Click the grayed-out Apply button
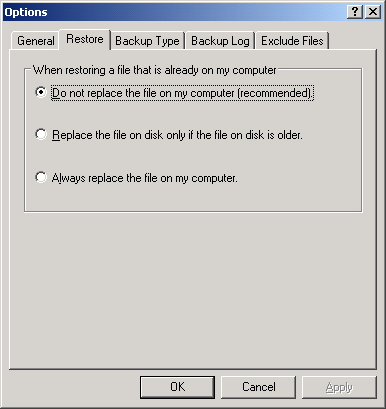Image resolution: width=386 pixels, height=409 pixels. tap(339, 387)
